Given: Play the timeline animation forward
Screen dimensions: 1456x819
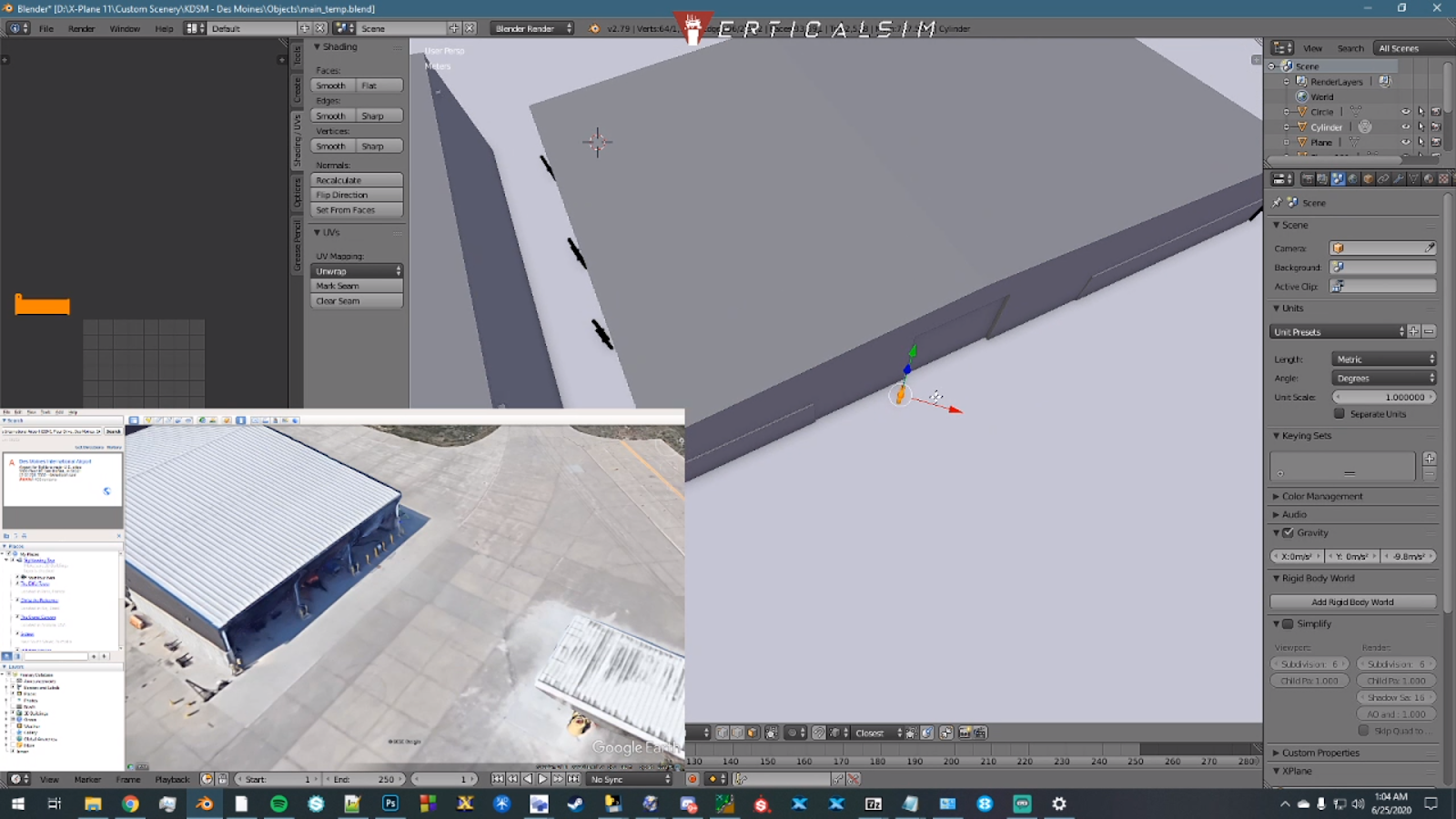Looking at the screenshot, I should point(542,779).
